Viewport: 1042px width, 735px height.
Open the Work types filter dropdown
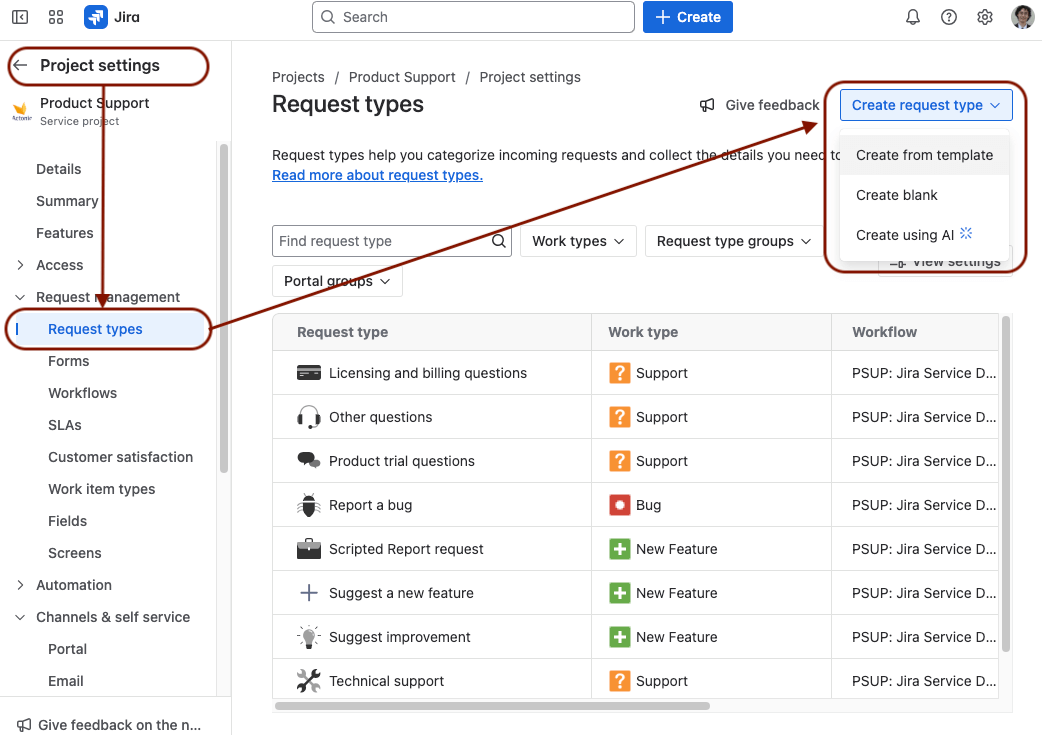click(x=578, y=241)
